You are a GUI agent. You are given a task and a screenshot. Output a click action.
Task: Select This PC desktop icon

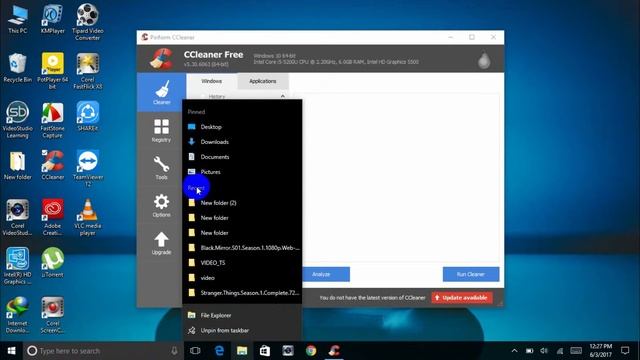[18, 20]
